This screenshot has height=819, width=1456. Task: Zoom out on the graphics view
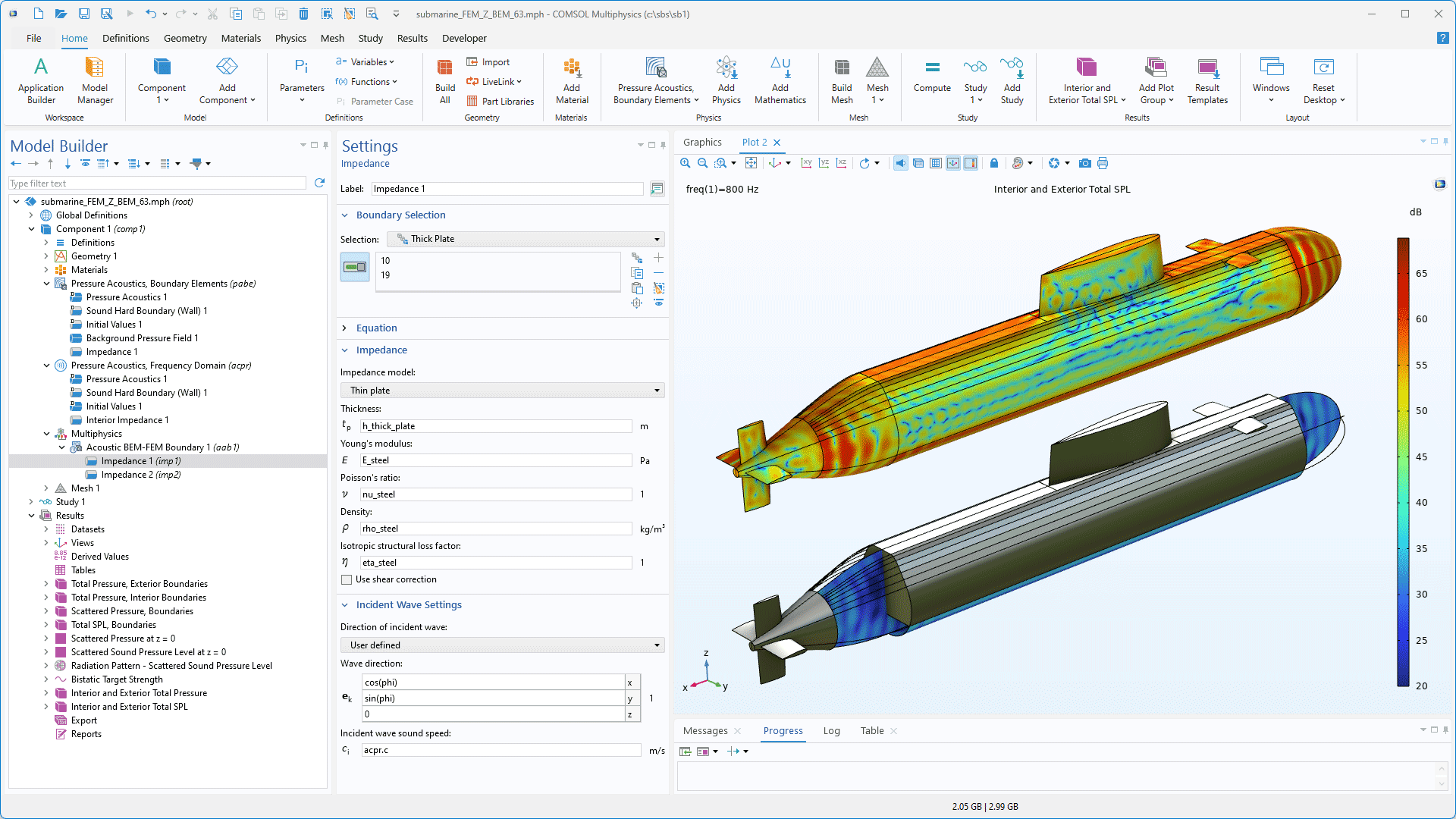point(703,163)
